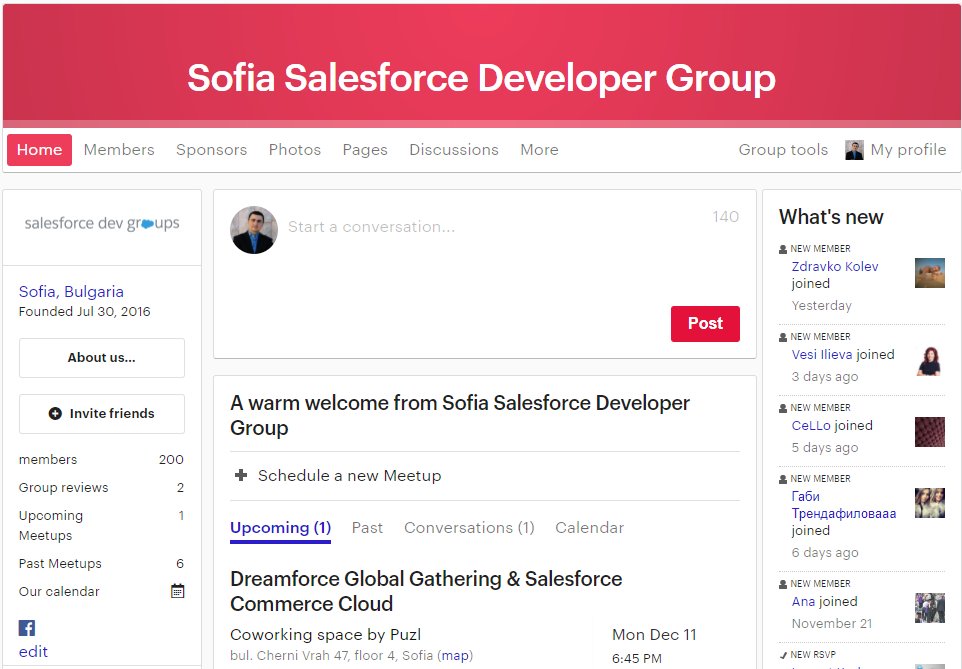This screenshot has height=669, width=962.
Task: Click the Invite friends button
Action: tap(102, 414)
